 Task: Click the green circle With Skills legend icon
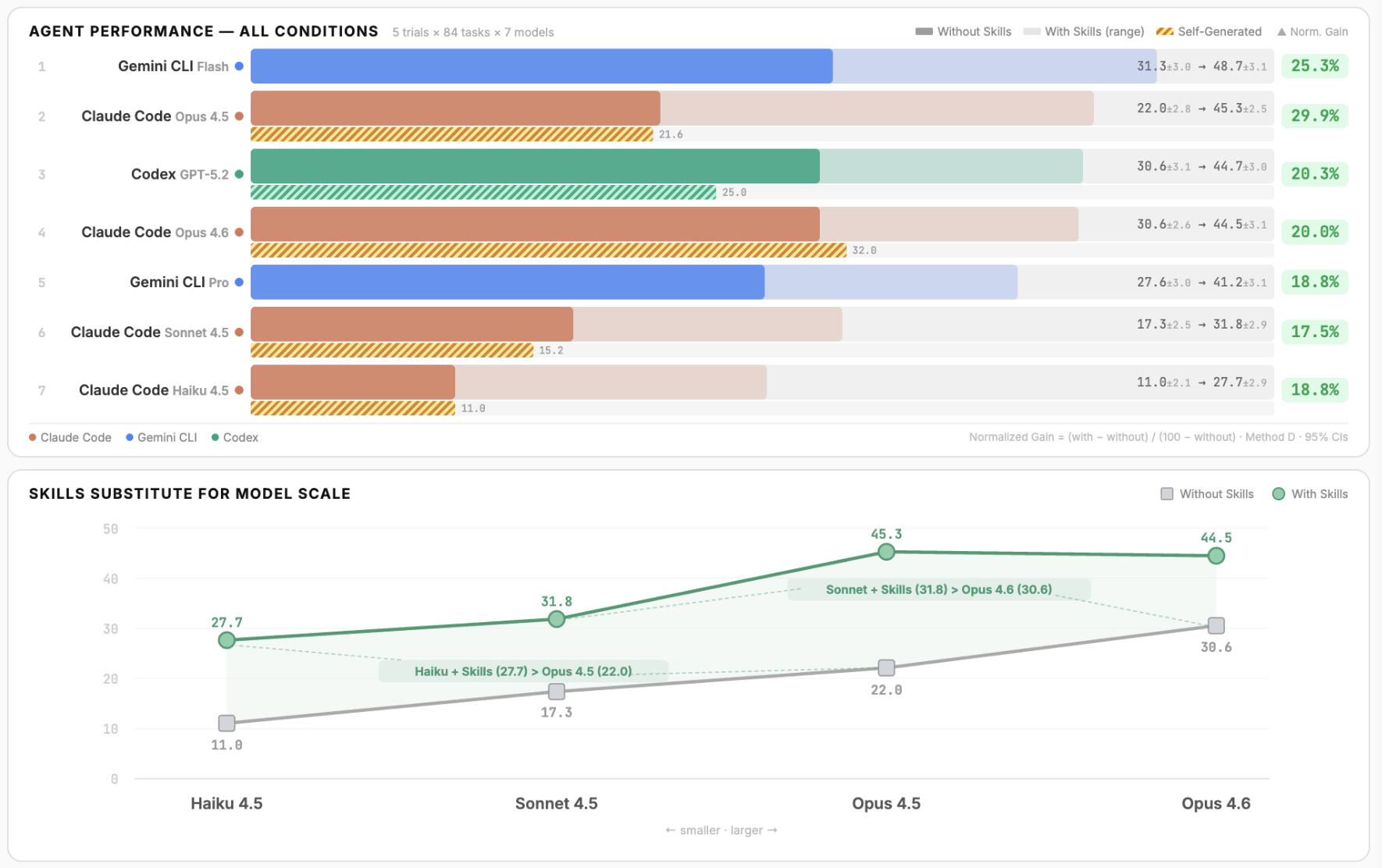[x=1278, y=493]
